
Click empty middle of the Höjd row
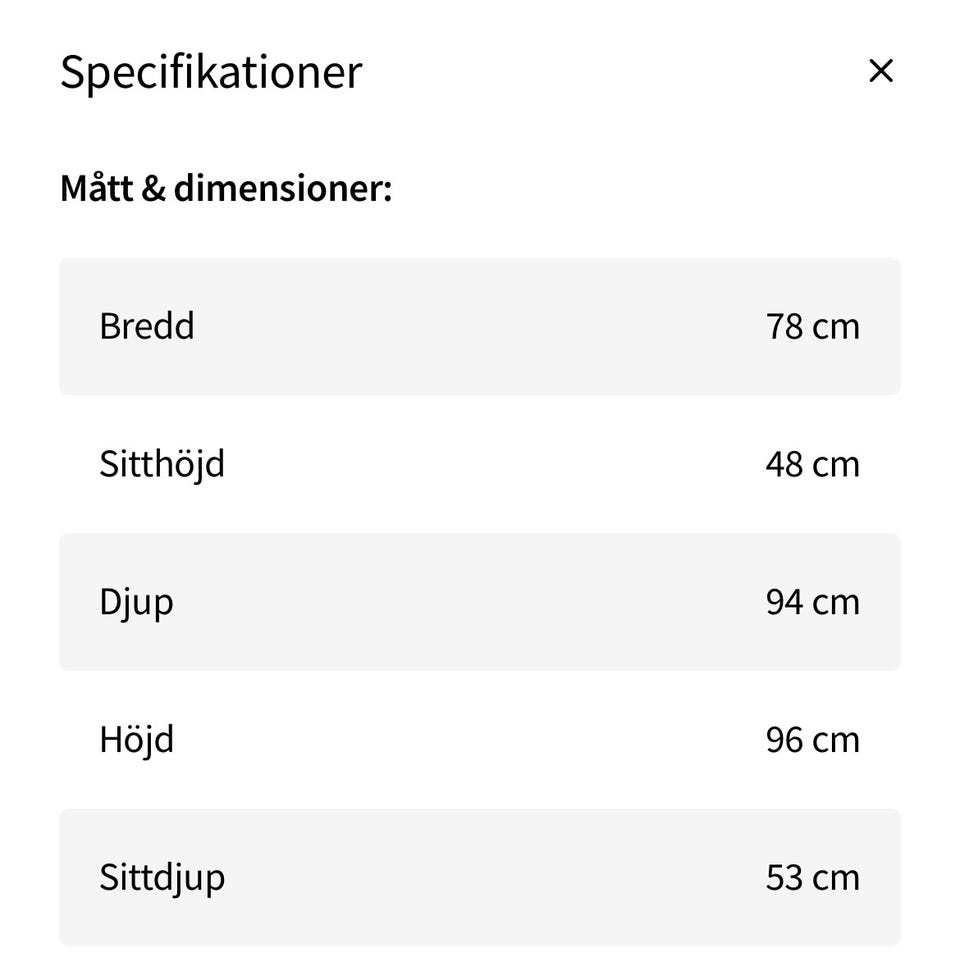coord(480,740)
